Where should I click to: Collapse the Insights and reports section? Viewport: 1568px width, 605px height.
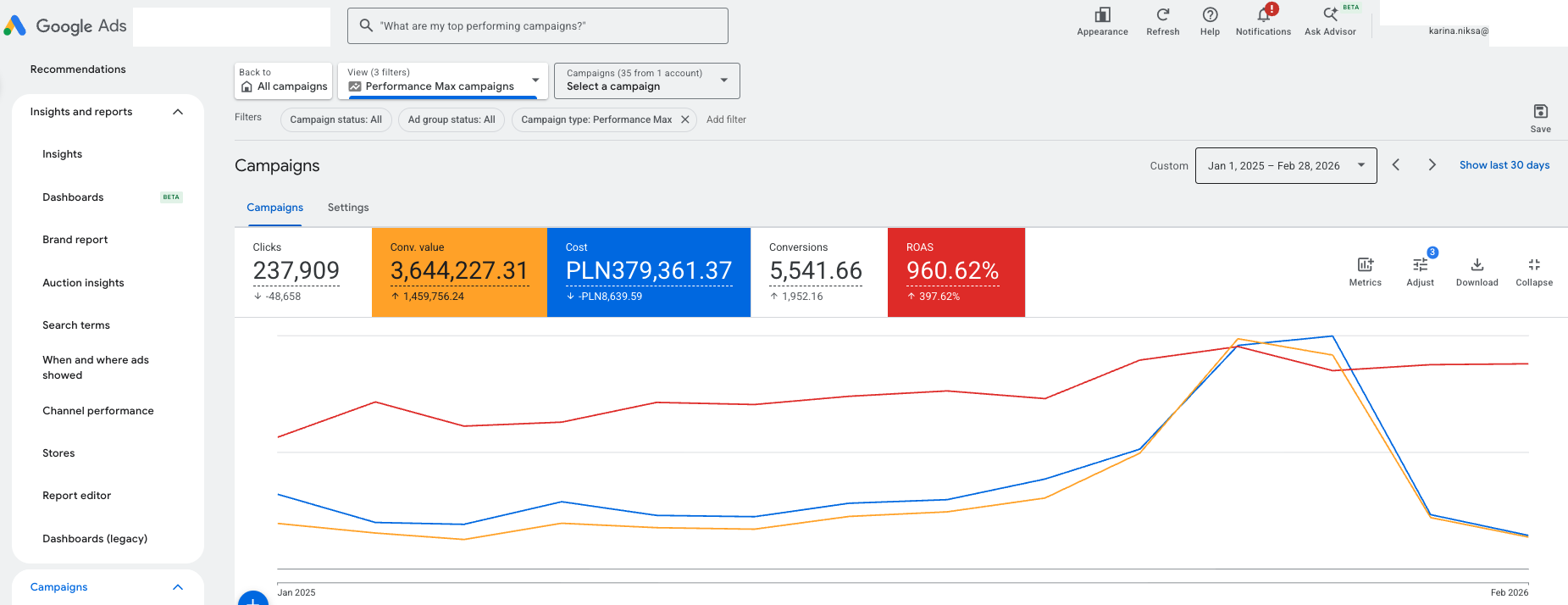click(178, 112)
